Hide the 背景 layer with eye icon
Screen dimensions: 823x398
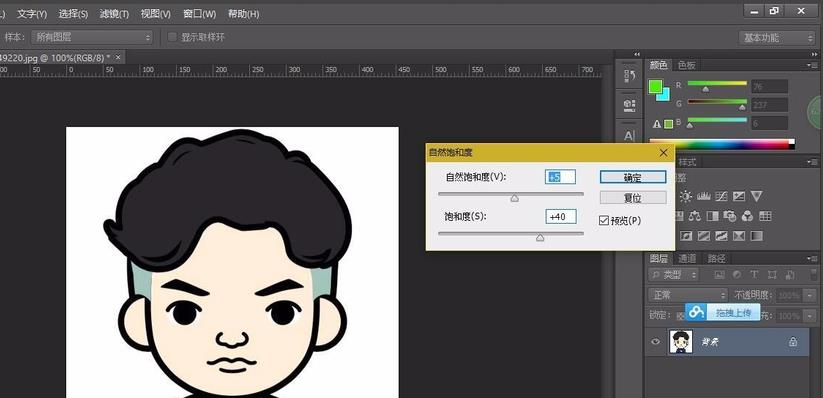[655, 342]
